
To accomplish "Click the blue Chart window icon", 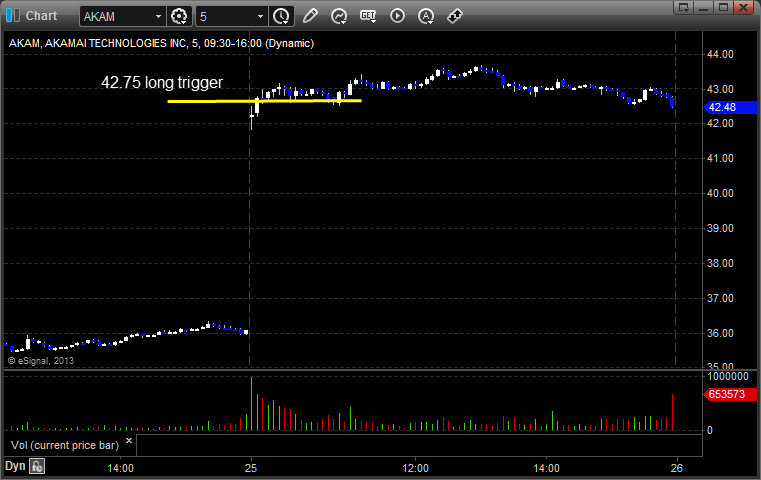I will [x=13, y=16].
